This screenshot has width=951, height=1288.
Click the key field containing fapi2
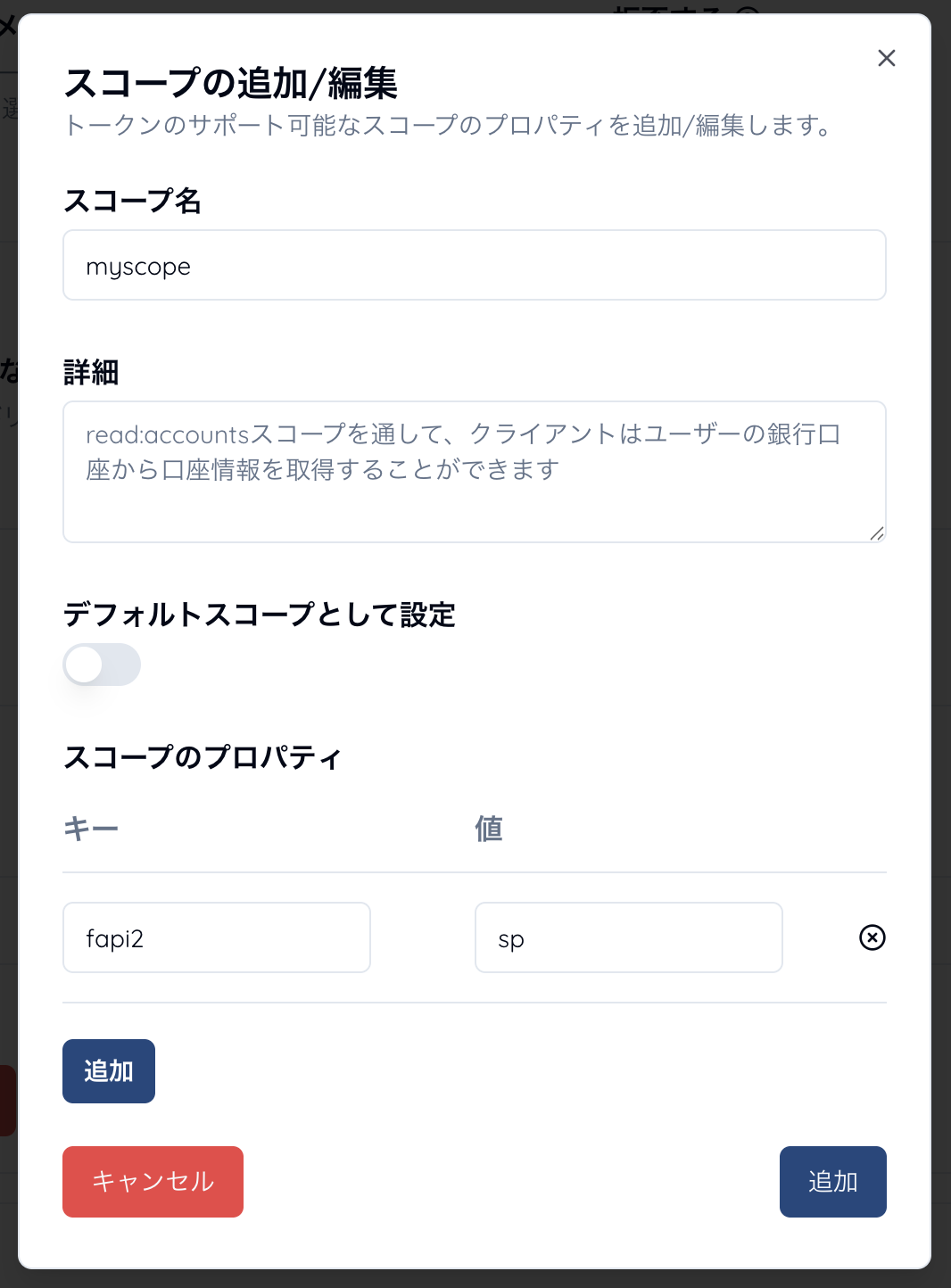point(217,937)
